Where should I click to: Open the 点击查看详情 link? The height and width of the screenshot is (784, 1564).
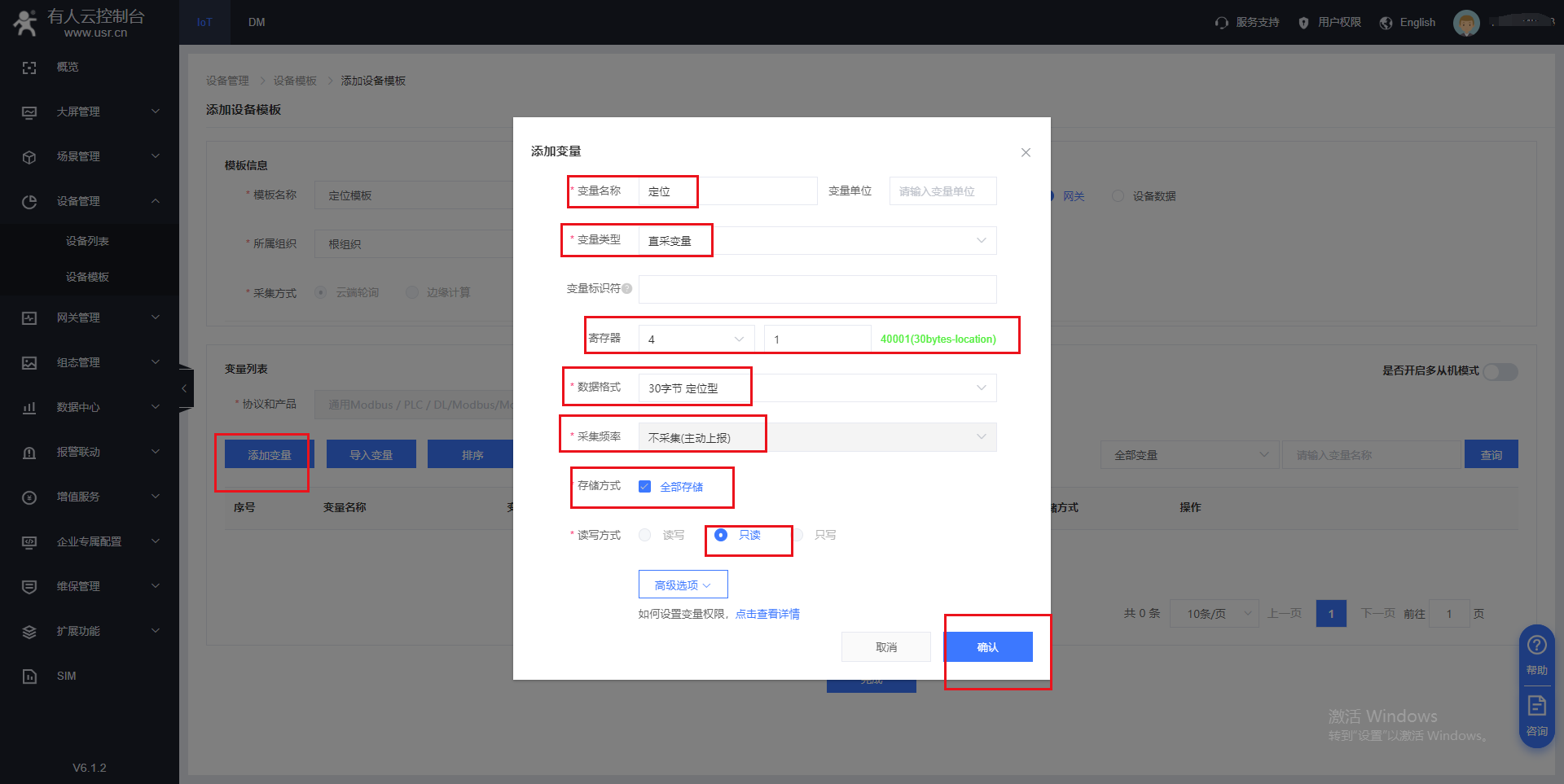click(x=767, y=614)
